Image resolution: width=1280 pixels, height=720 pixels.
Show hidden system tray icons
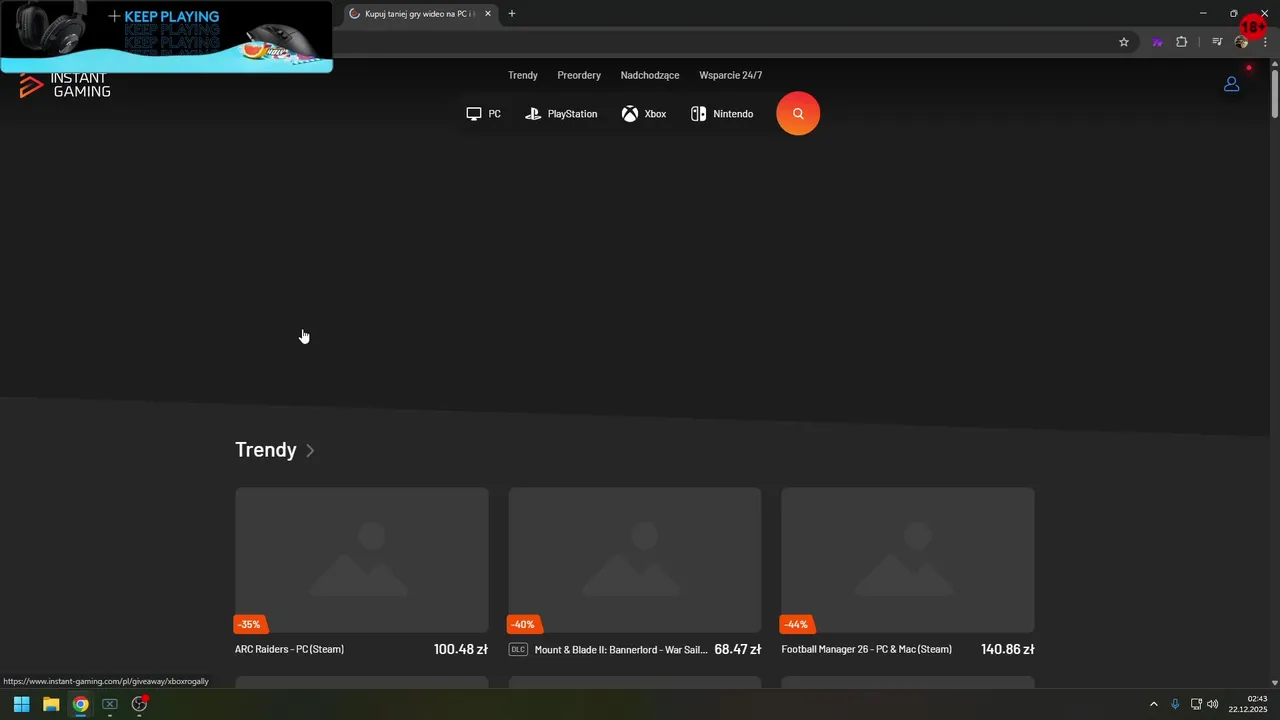(1153, 704)
